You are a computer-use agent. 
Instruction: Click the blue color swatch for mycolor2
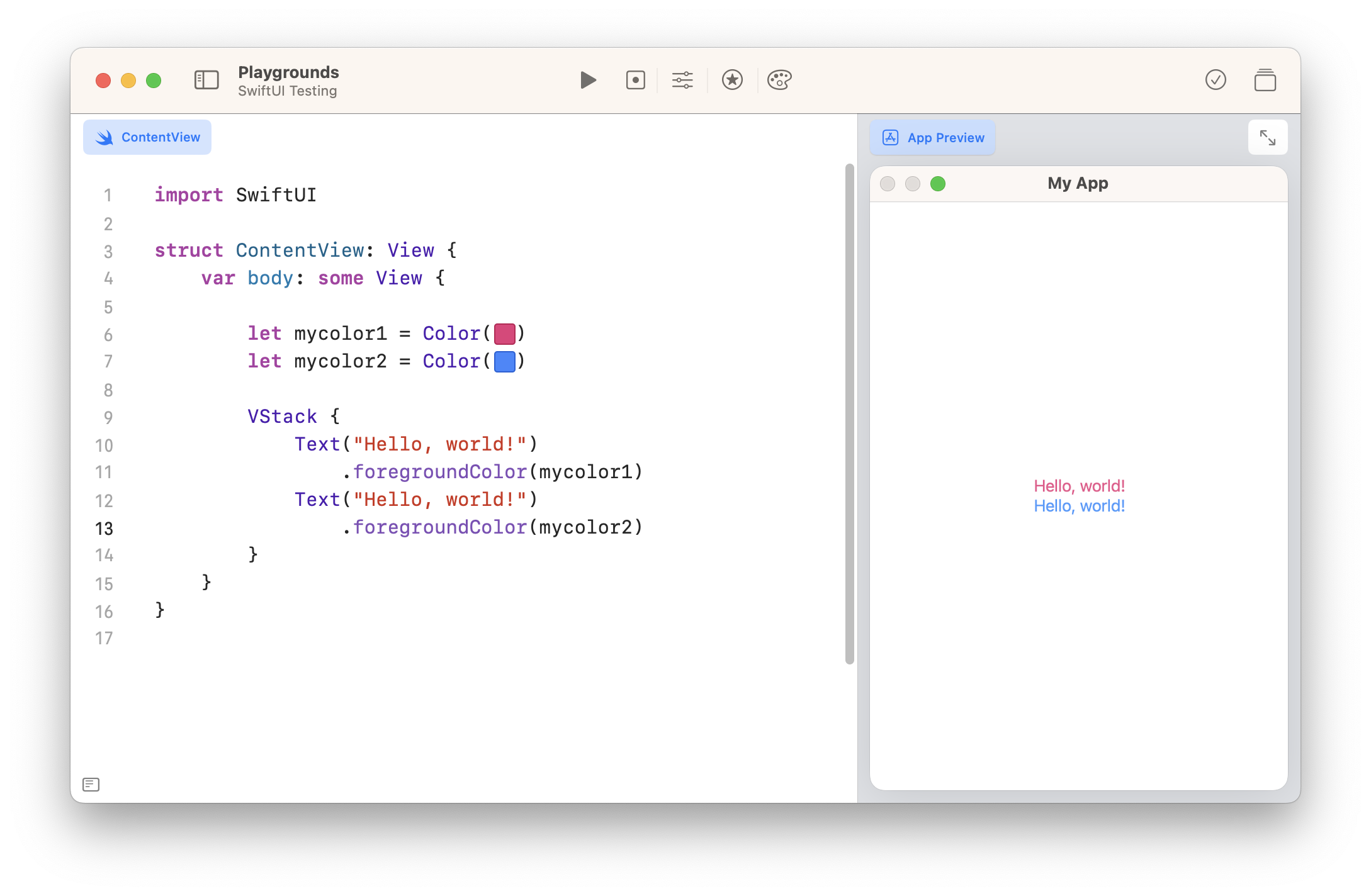505,362
